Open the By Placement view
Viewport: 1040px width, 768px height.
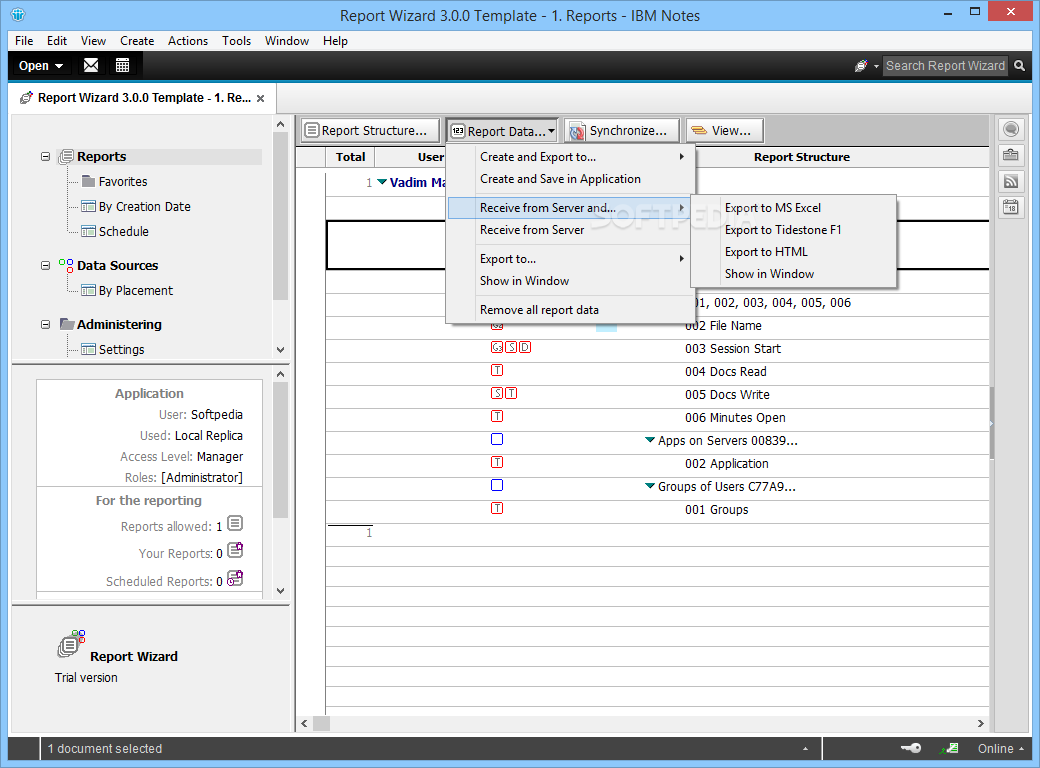135,290
